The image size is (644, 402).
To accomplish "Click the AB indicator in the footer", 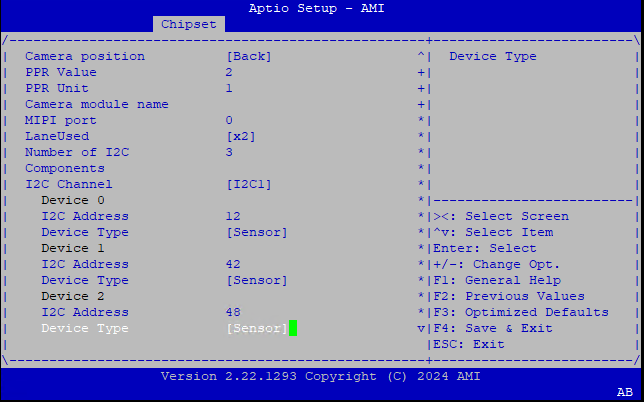I will [625, 393].
